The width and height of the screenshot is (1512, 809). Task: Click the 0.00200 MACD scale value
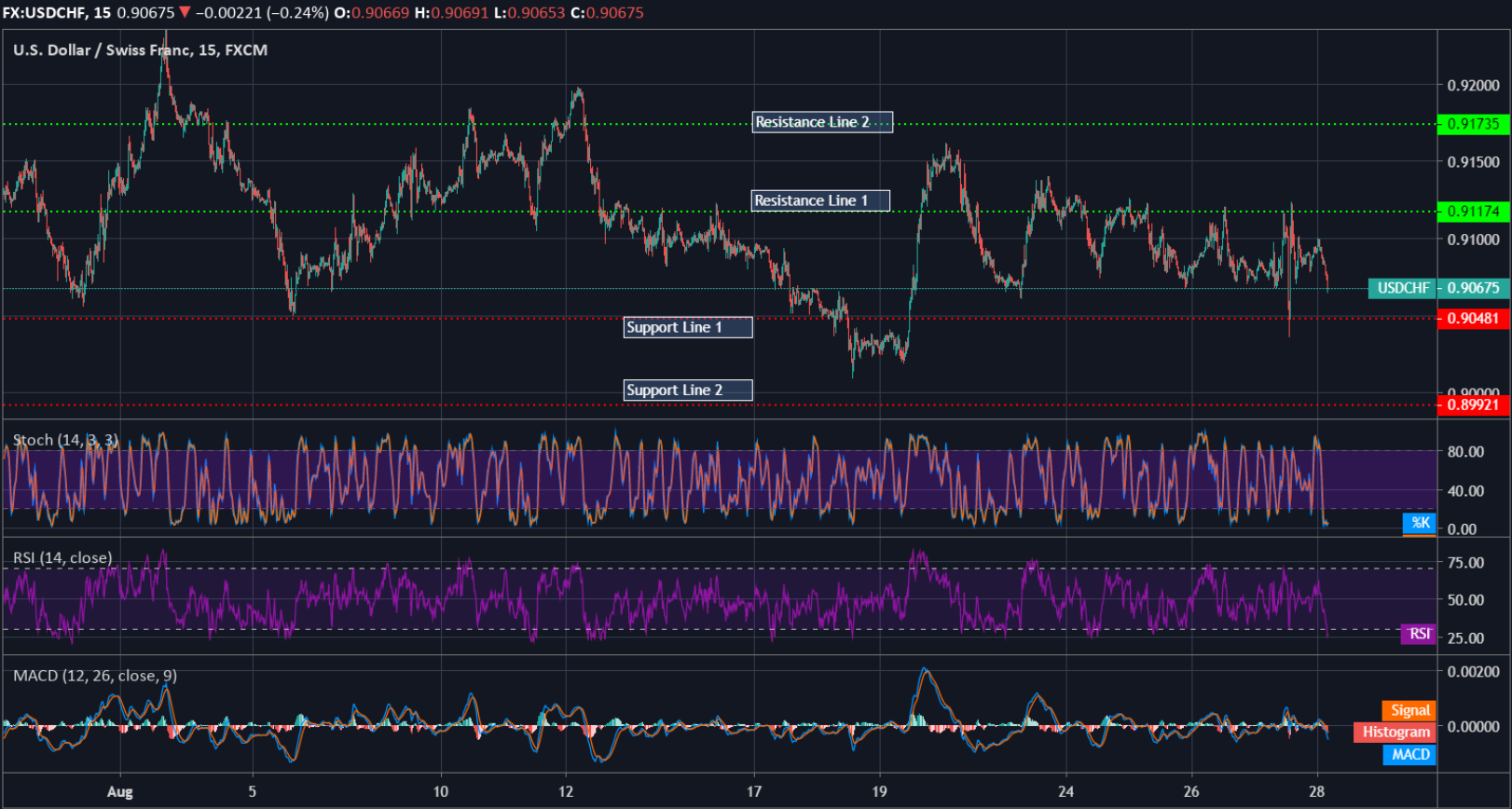click(x=1473, y=671)
